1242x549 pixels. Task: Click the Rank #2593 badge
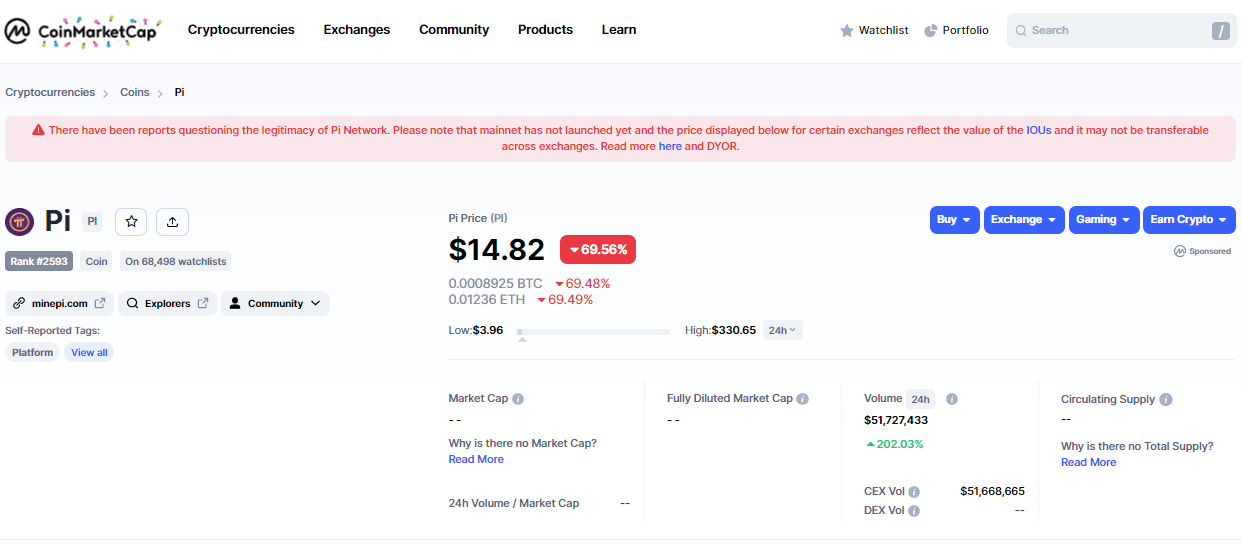39,261
